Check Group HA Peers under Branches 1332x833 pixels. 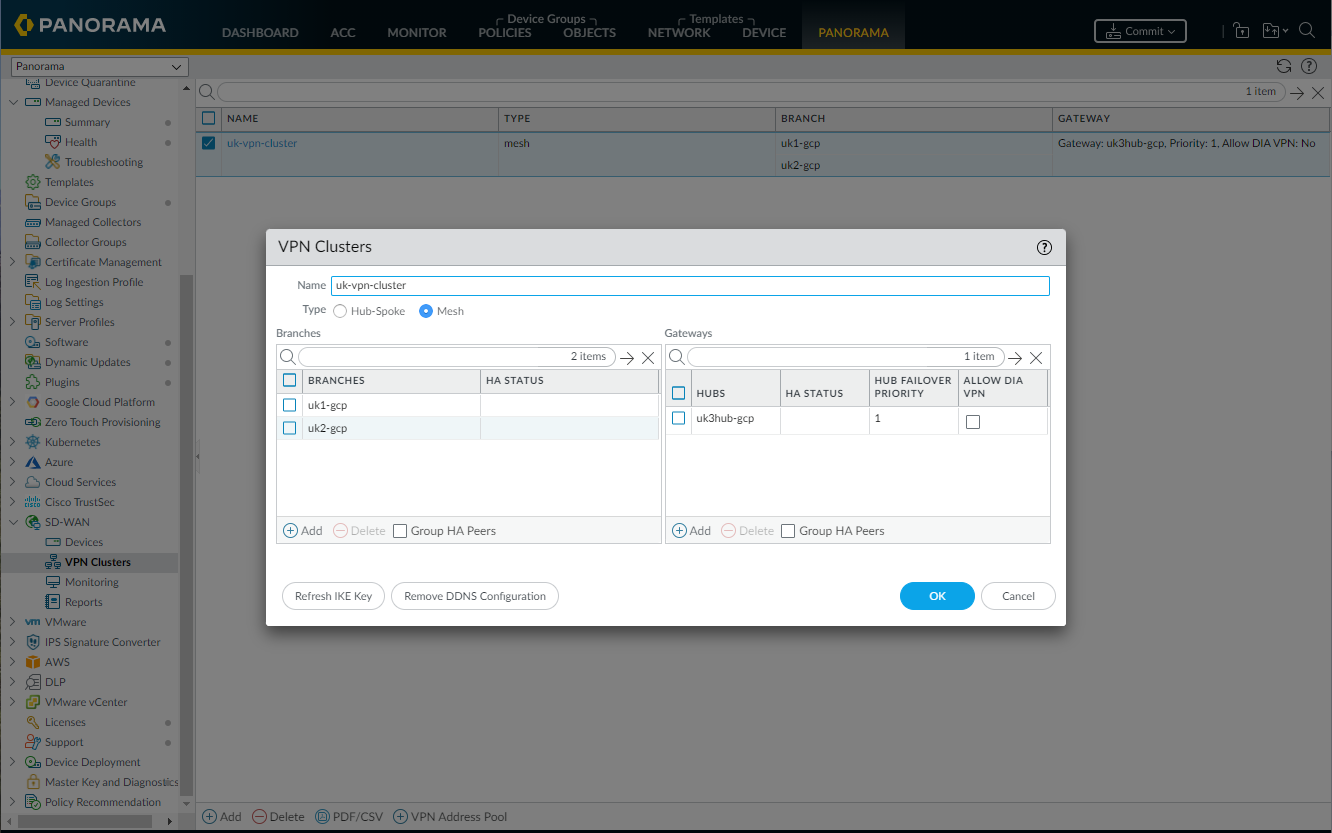400,531
